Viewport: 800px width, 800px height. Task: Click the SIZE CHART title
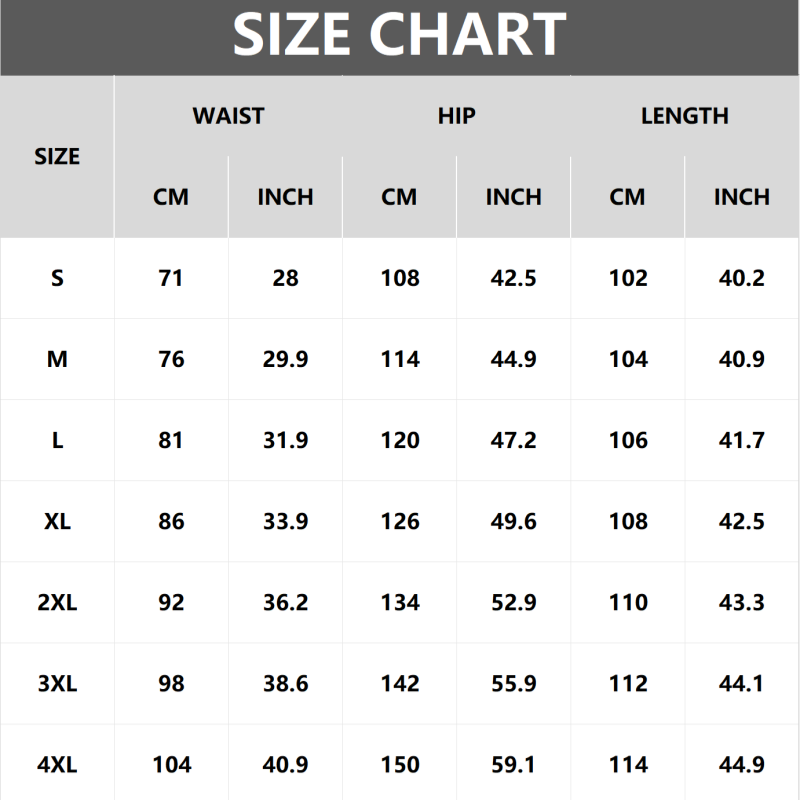coord(400,35)
